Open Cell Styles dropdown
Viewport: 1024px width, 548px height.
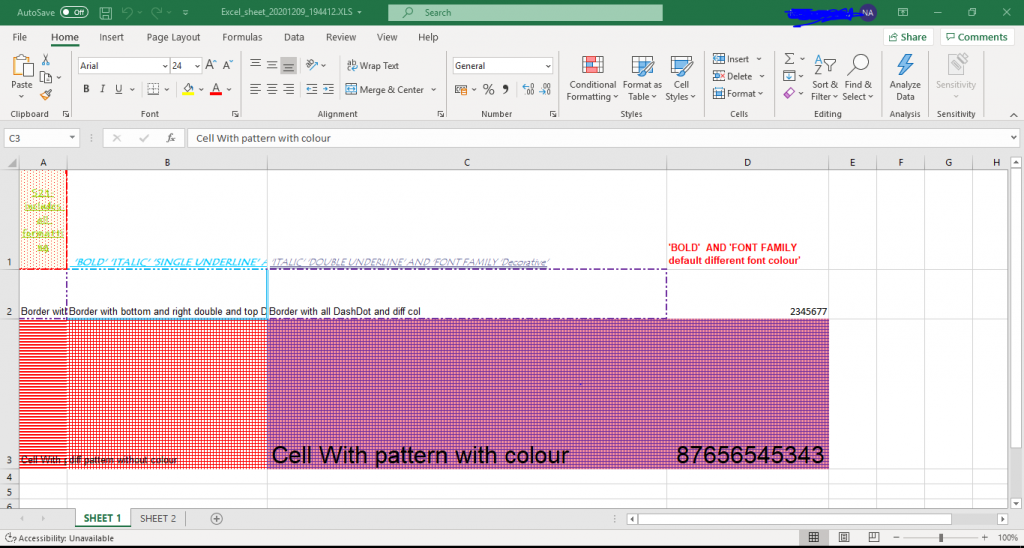(x=681, y=78)
